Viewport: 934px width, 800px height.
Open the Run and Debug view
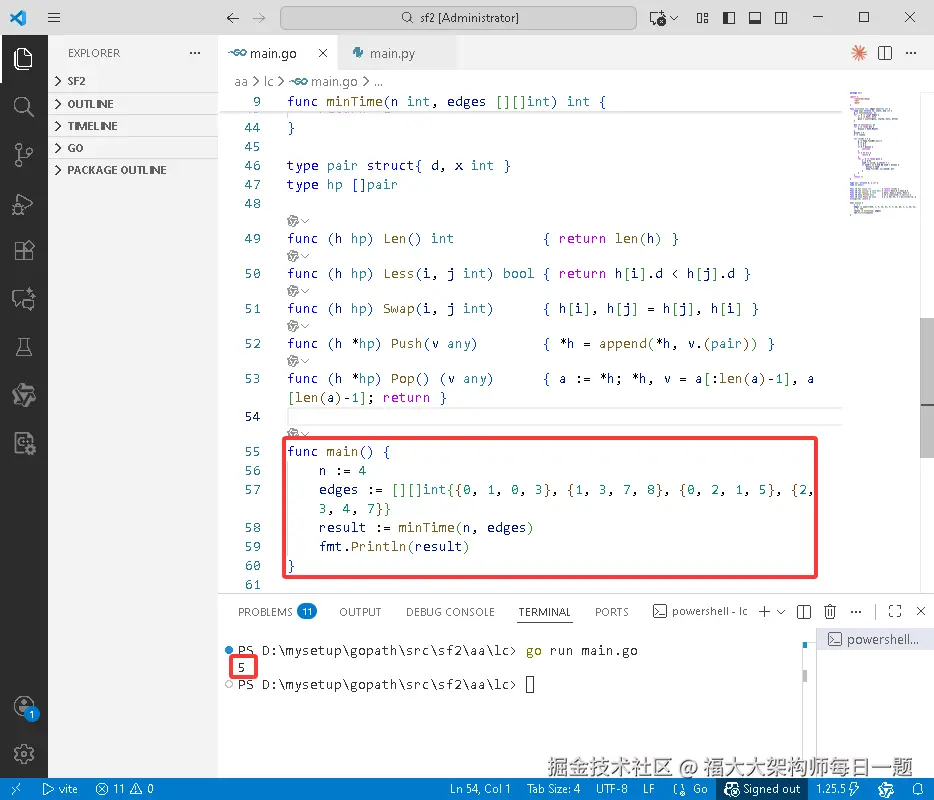coord(23,204)
